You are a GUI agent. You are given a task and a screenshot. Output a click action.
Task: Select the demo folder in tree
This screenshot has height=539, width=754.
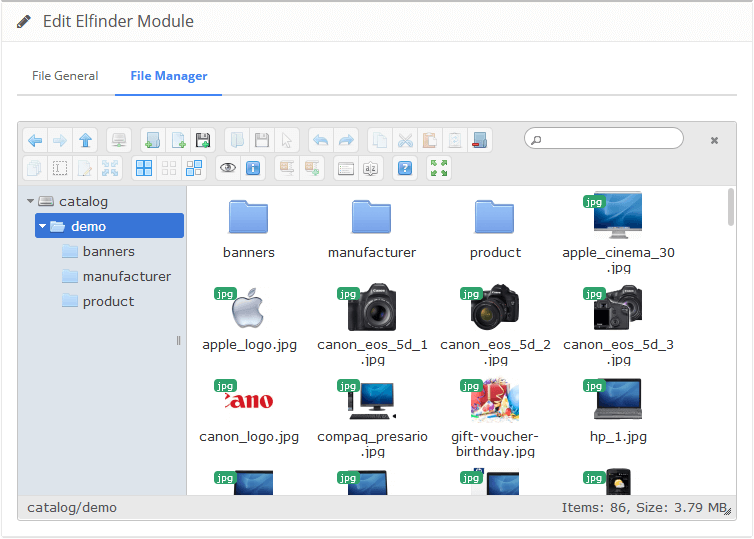109,226
